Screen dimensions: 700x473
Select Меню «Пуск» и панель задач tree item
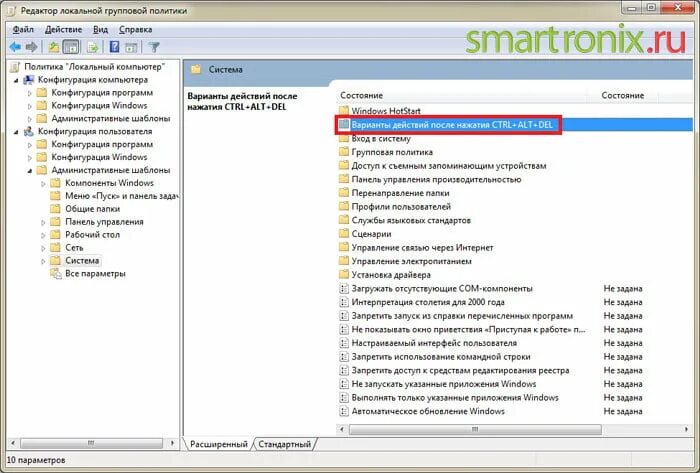(121, 196)
